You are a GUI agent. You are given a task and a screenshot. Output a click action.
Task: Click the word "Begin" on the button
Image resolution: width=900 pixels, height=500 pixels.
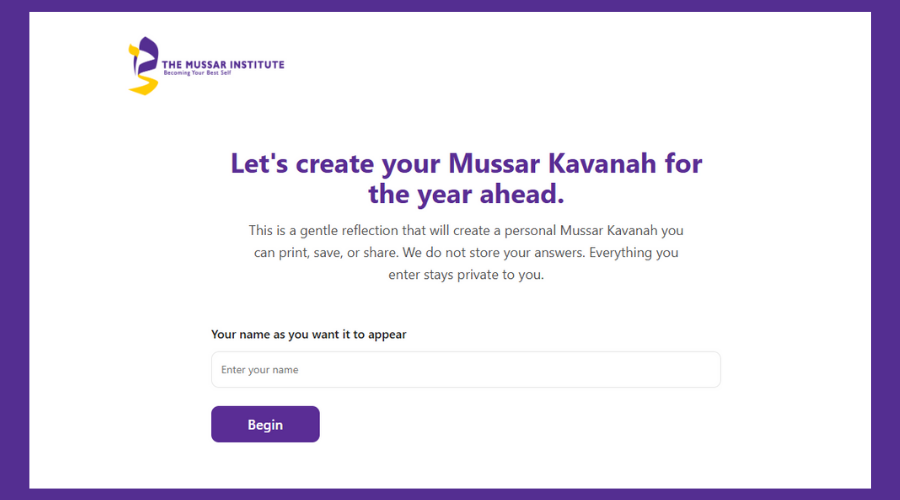pos(265,424)
